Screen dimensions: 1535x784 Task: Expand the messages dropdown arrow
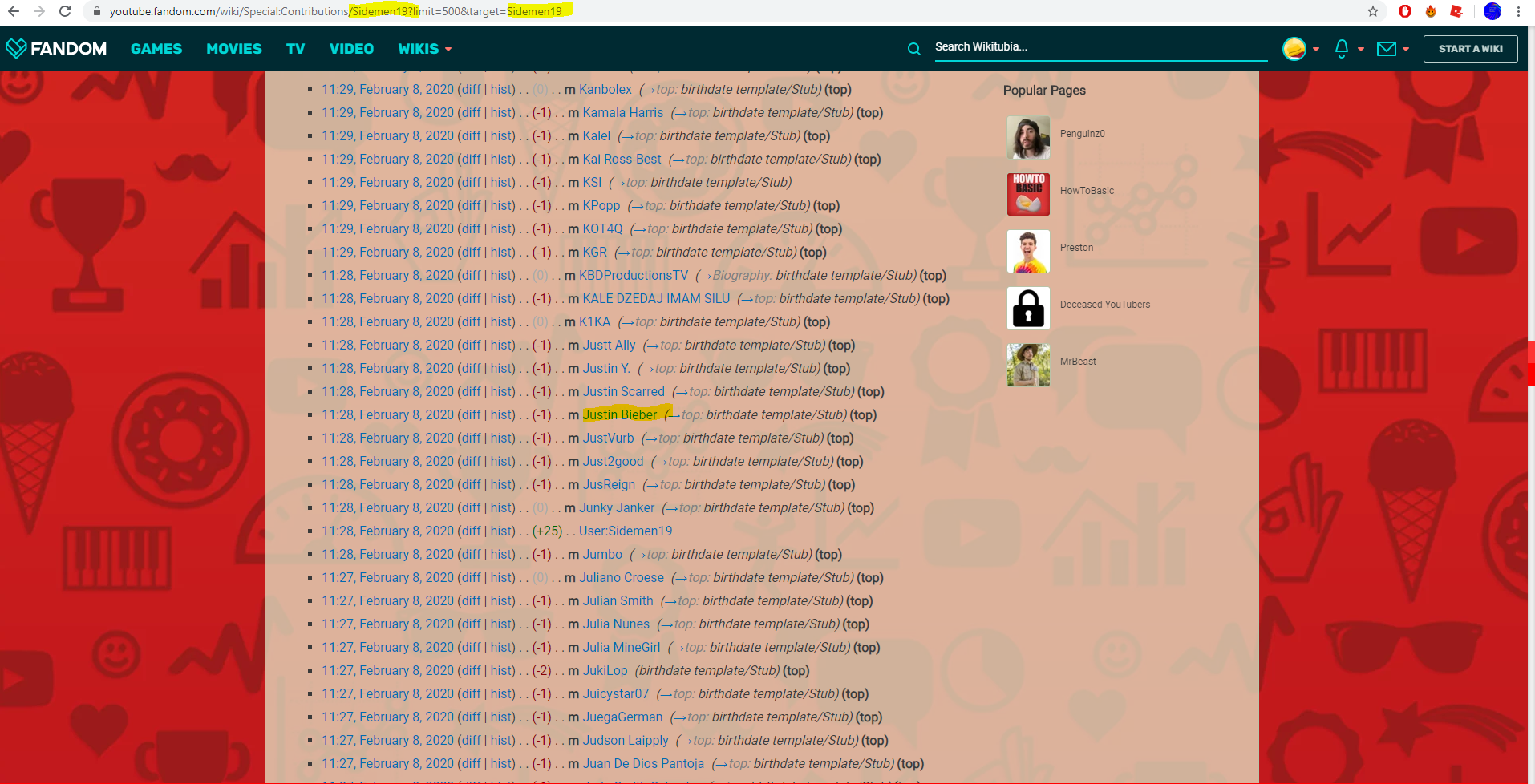(x=1406, y=50)
